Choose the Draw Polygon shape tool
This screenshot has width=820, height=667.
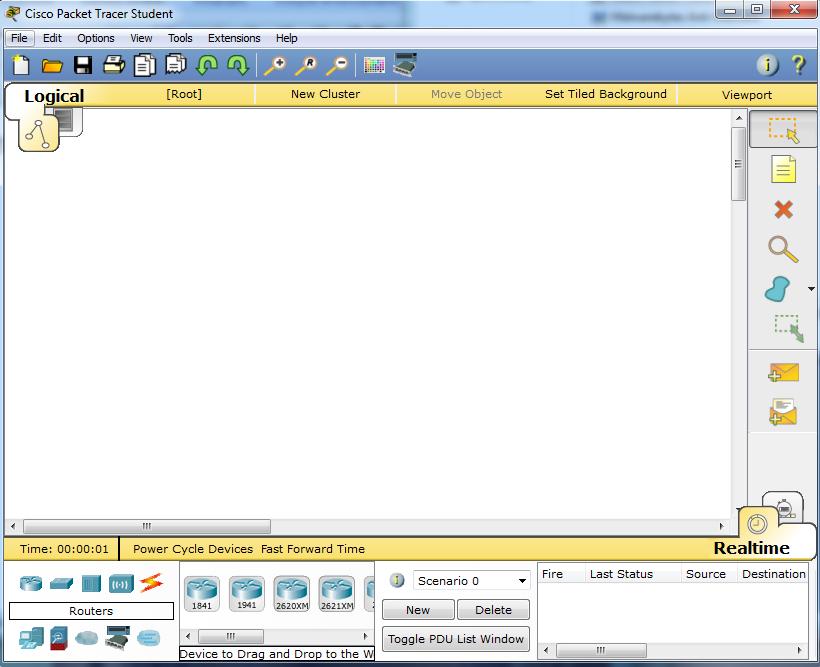[778, 289]
